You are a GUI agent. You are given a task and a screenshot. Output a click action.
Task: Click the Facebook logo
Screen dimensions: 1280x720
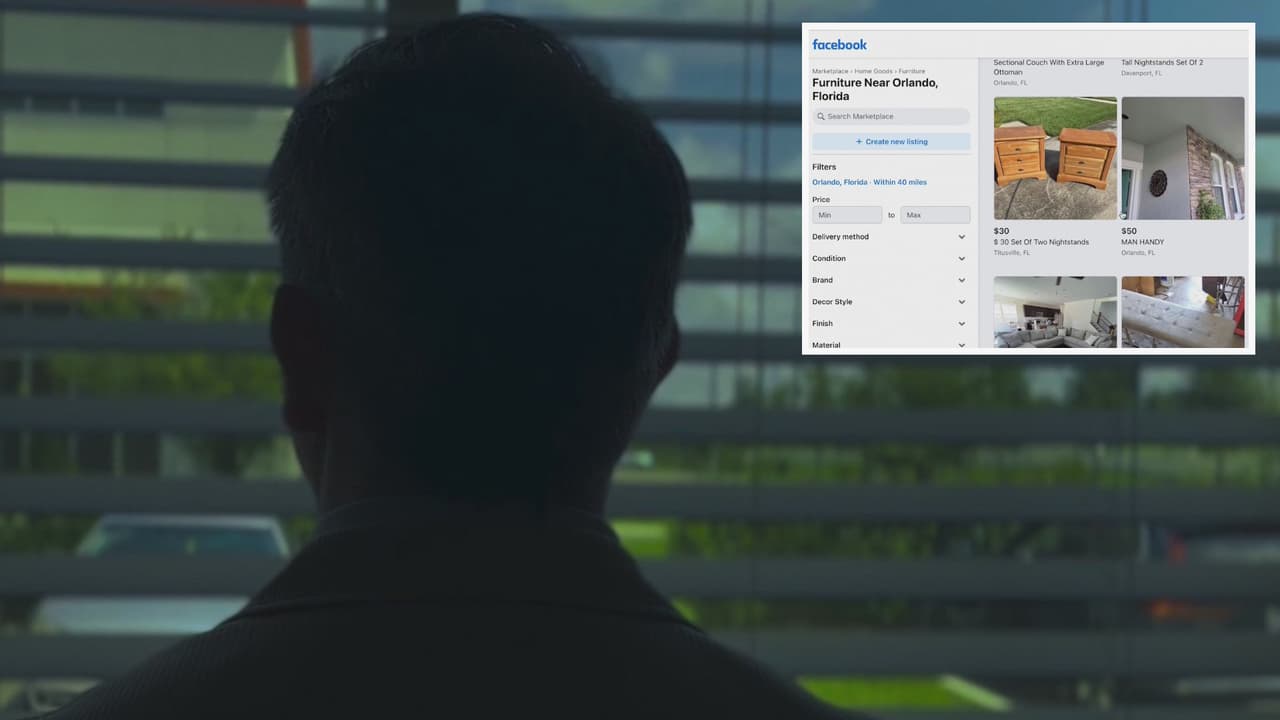839,45
